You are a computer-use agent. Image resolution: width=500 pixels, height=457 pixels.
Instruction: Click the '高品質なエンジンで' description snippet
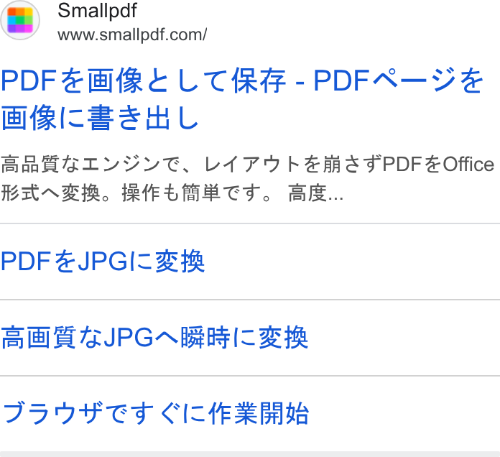tap(89, 165)
